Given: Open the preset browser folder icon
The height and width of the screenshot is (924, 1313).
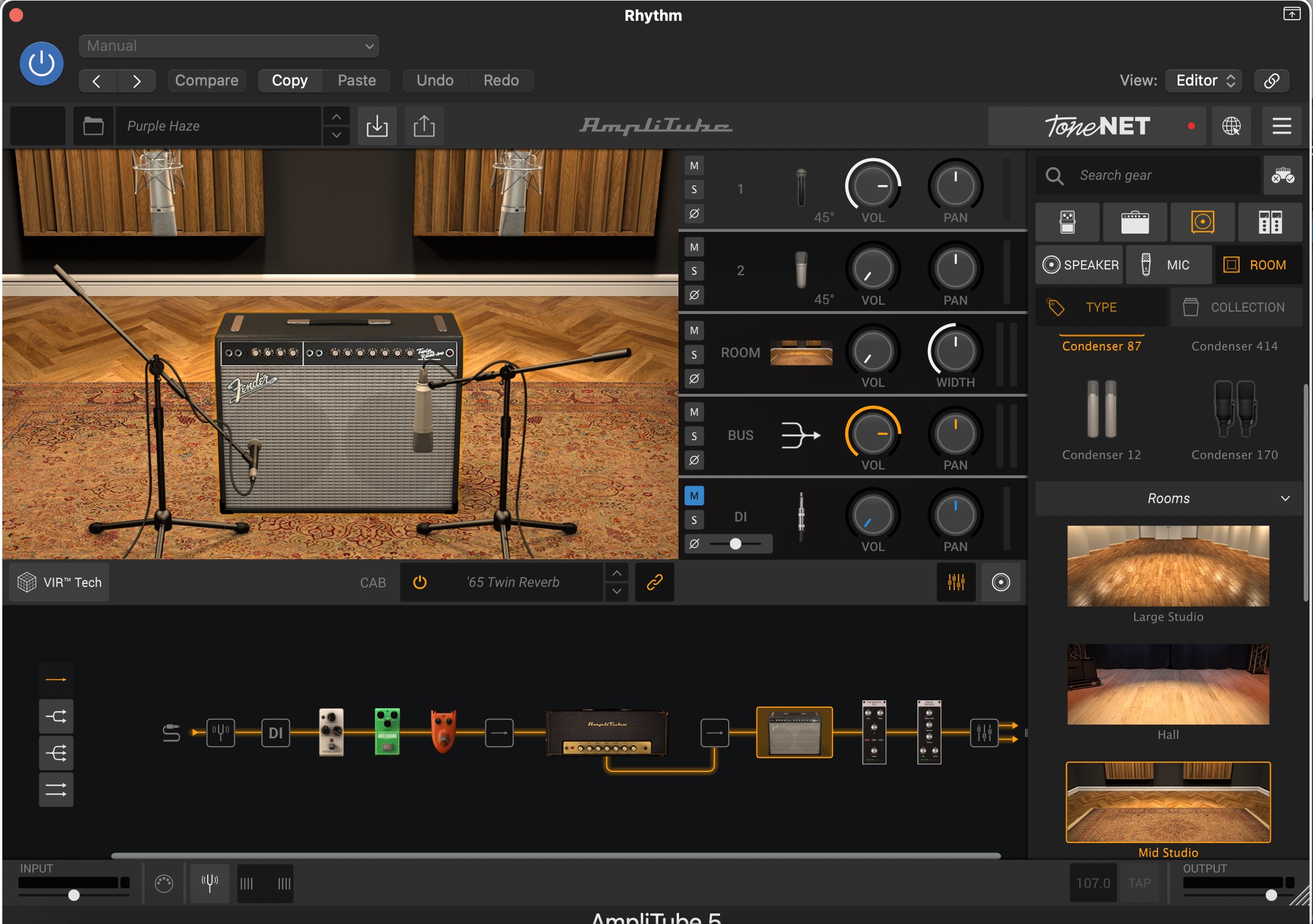Looking at the screenshot, I should coord(93,125).
